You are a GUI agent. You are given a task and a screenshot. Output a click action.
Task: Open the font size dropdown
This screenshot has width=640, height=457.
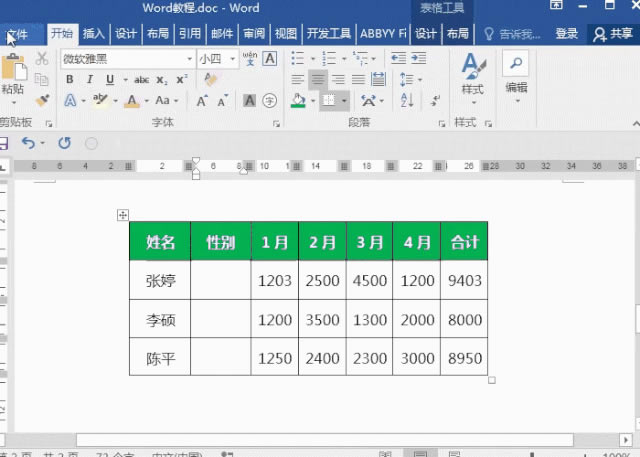232,59
